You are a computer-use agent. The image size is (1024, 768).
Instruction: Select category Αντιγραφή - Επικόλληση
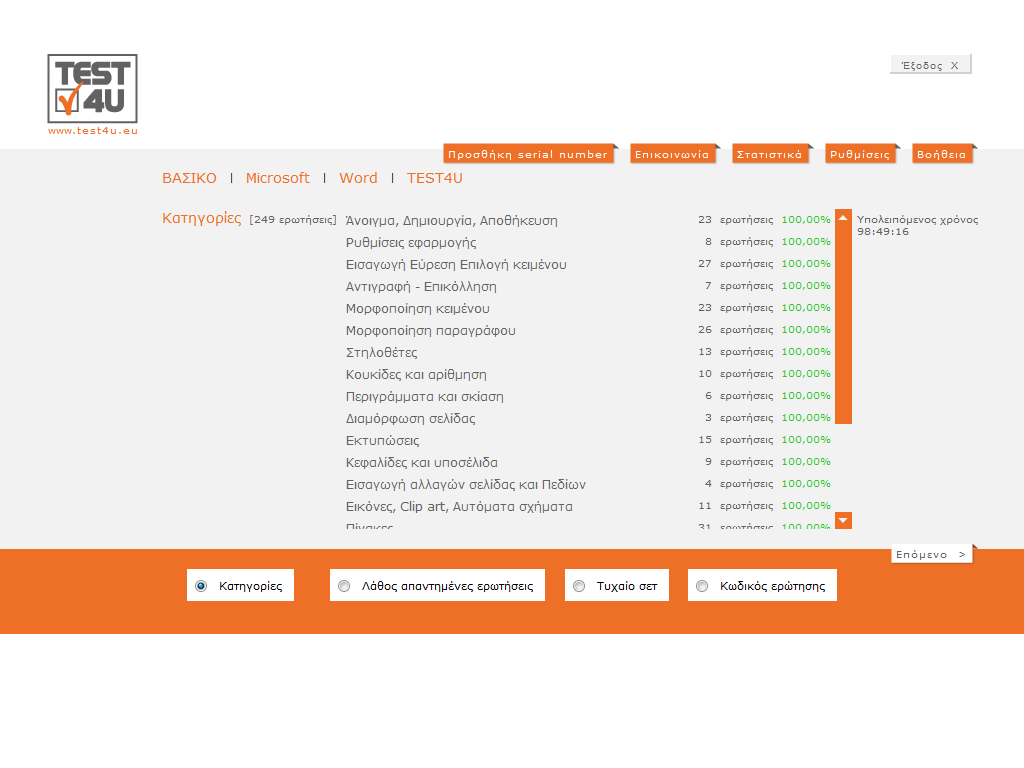[x=421, y=287]
